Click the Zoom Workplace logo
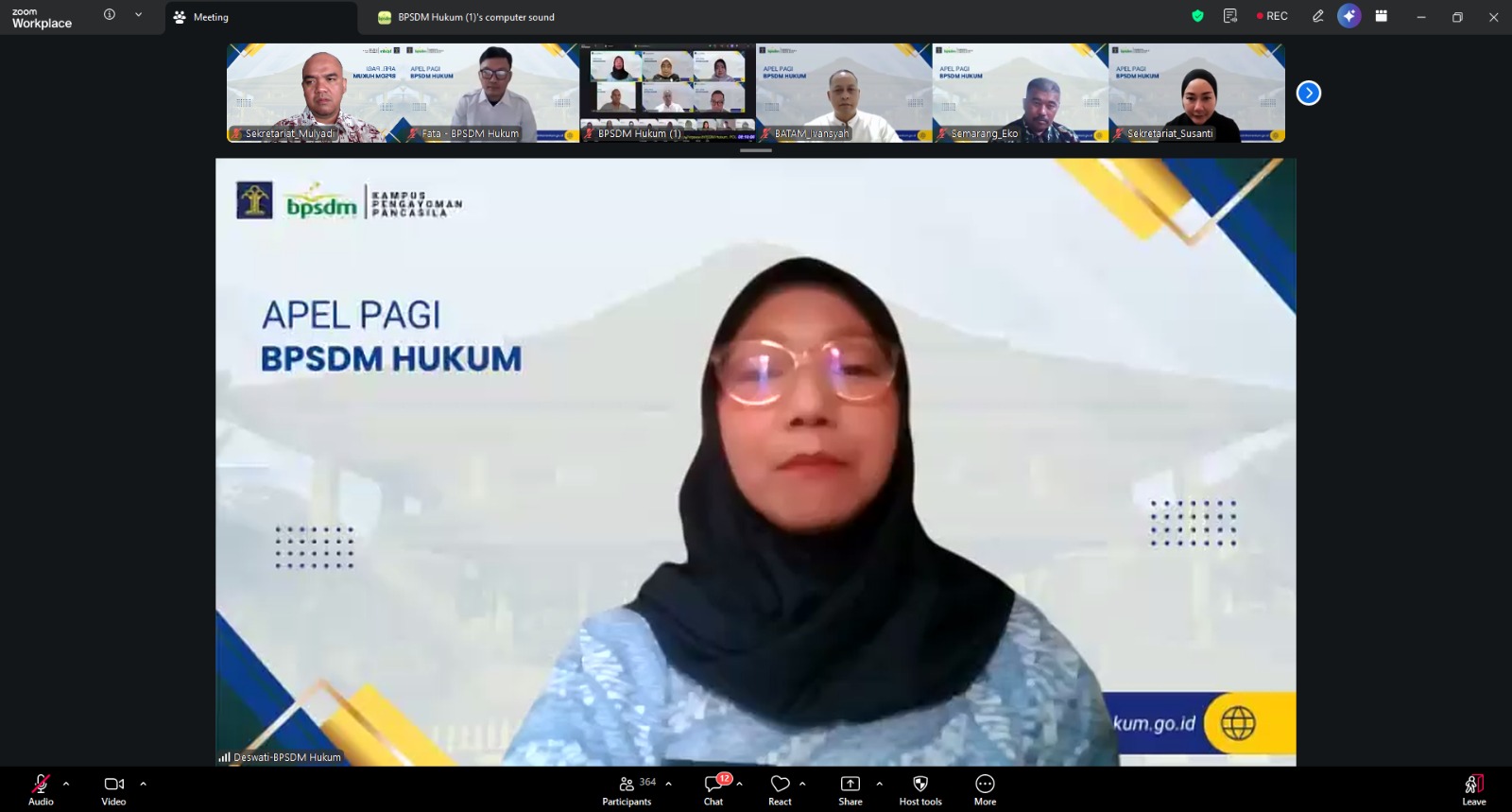Image resolution: width=1512 pixels, height=812 pixels. [x=42, y=18]
